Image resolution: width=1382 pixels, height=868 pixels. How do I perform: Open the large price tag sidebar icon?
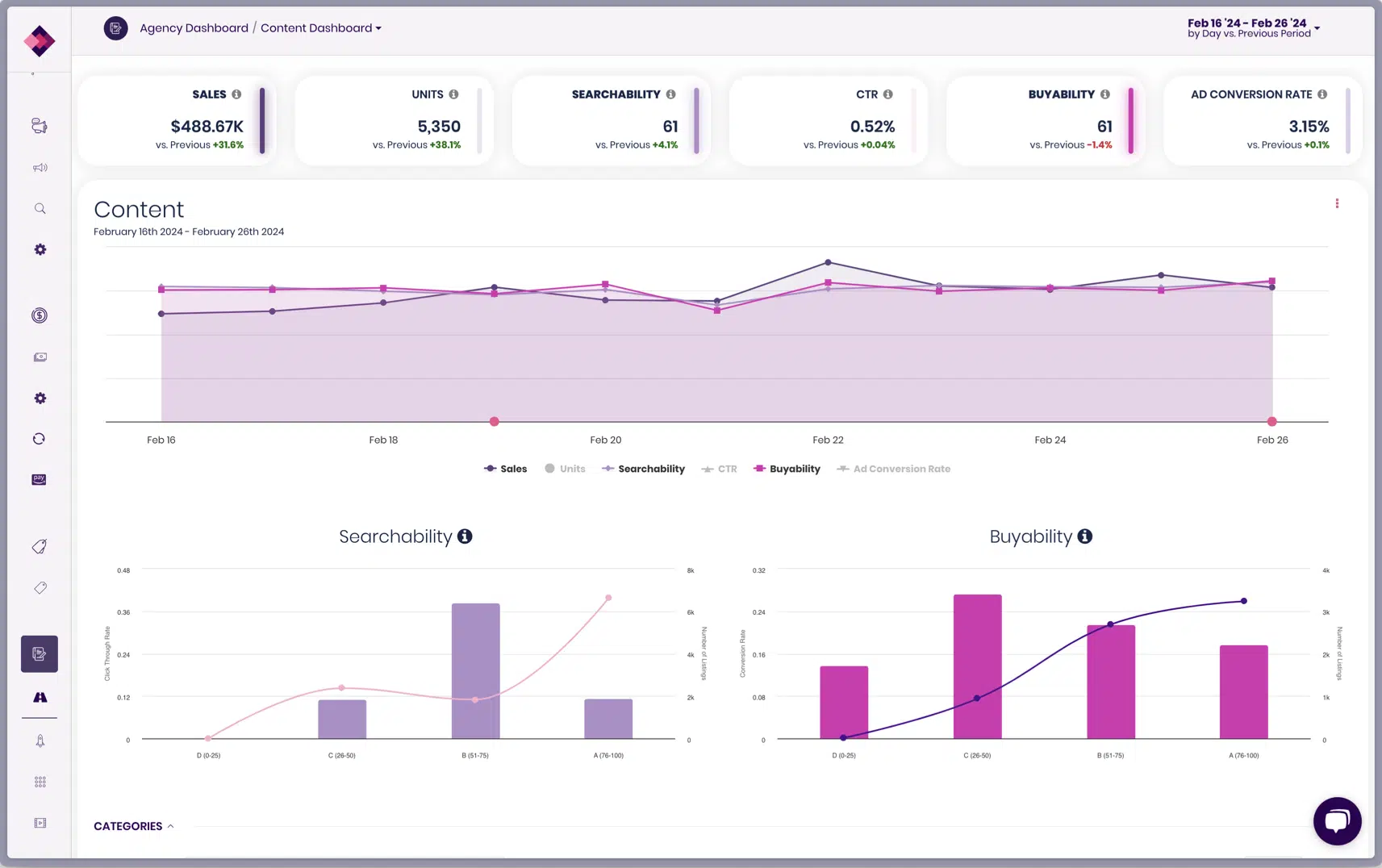(x=40, y=546)
